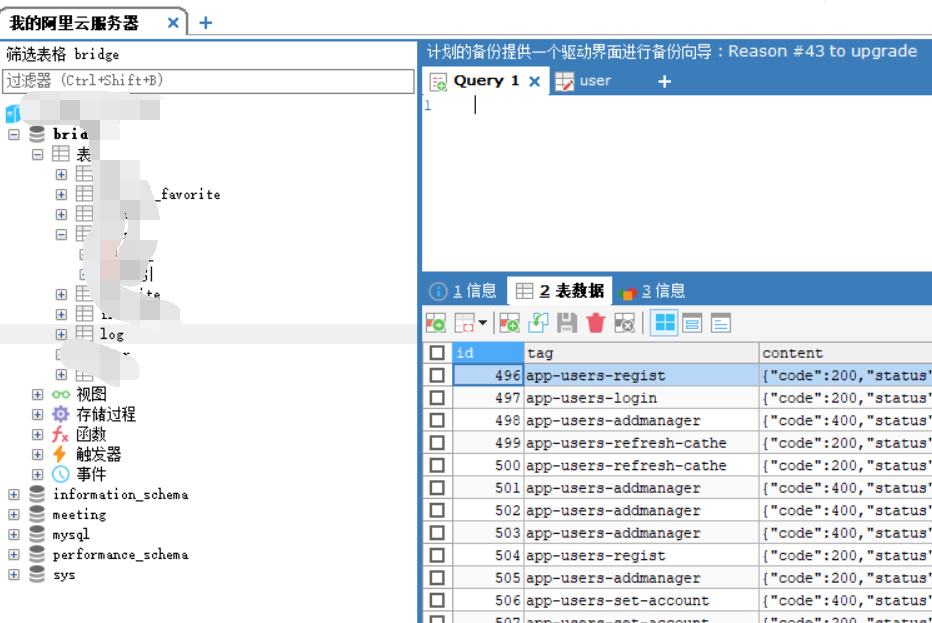Viewport: 932px width, 623px height.
Task: Check the row 497 checkbox
Action: (x=437, y=398)
